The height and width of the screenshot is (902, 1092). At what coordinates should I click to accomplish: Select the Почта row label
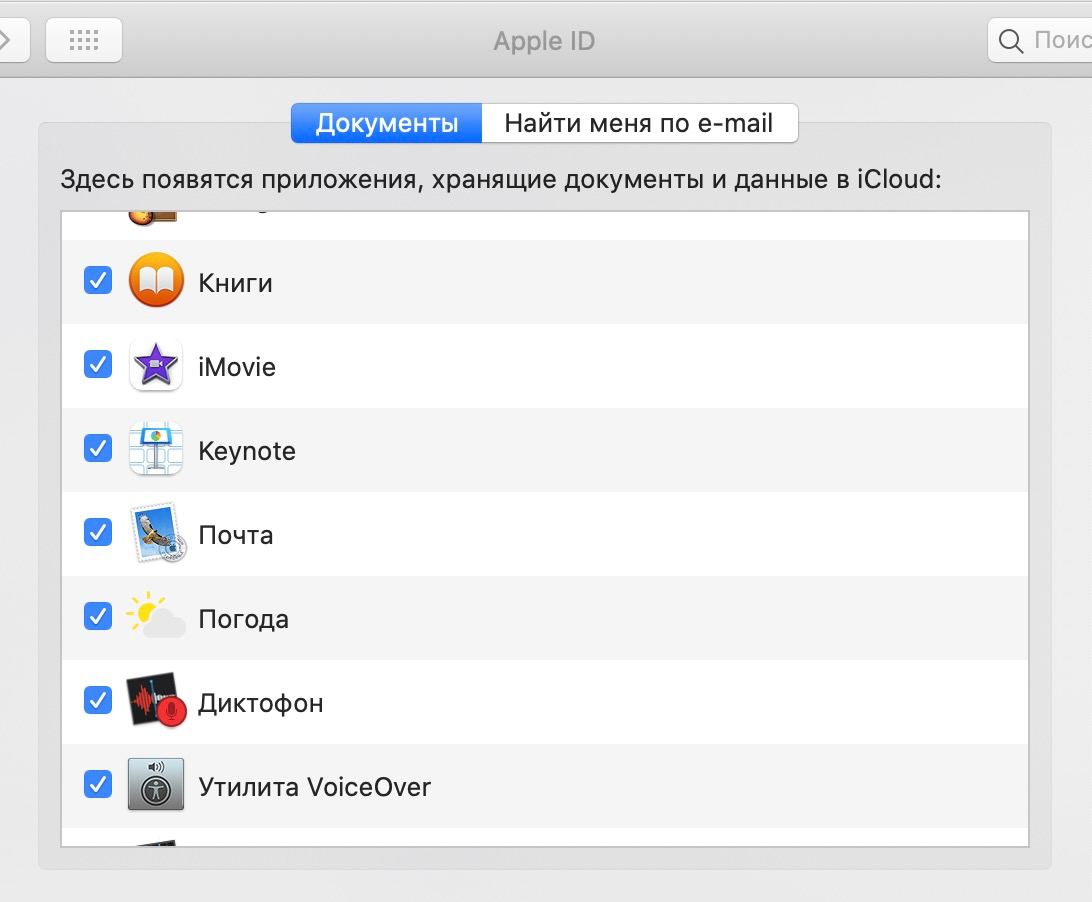(236, 535)
